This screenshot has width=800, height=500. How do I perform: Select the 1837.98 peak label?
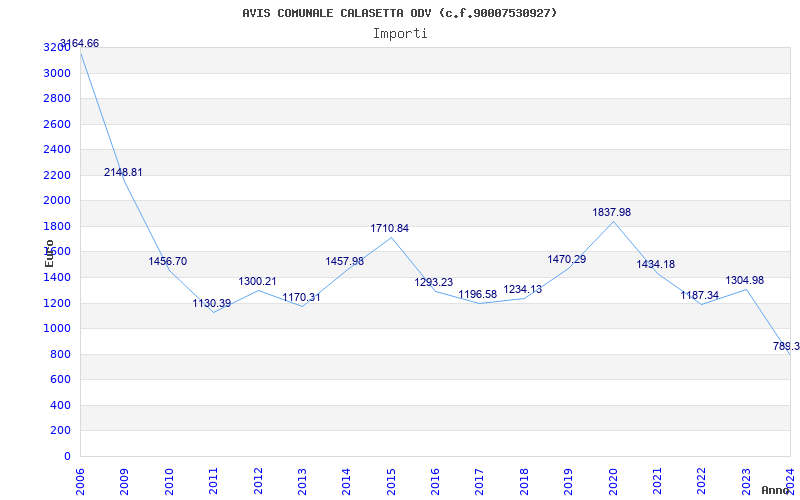click(x=612, y=212)
